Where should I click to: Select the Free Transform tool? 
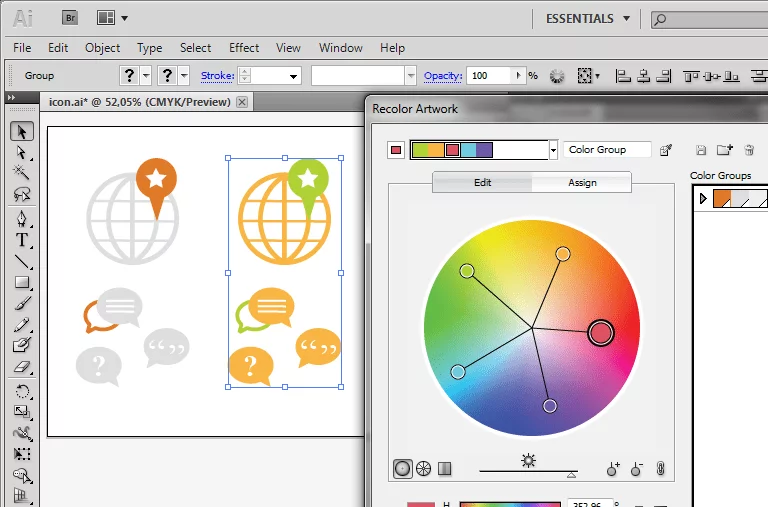22,454
